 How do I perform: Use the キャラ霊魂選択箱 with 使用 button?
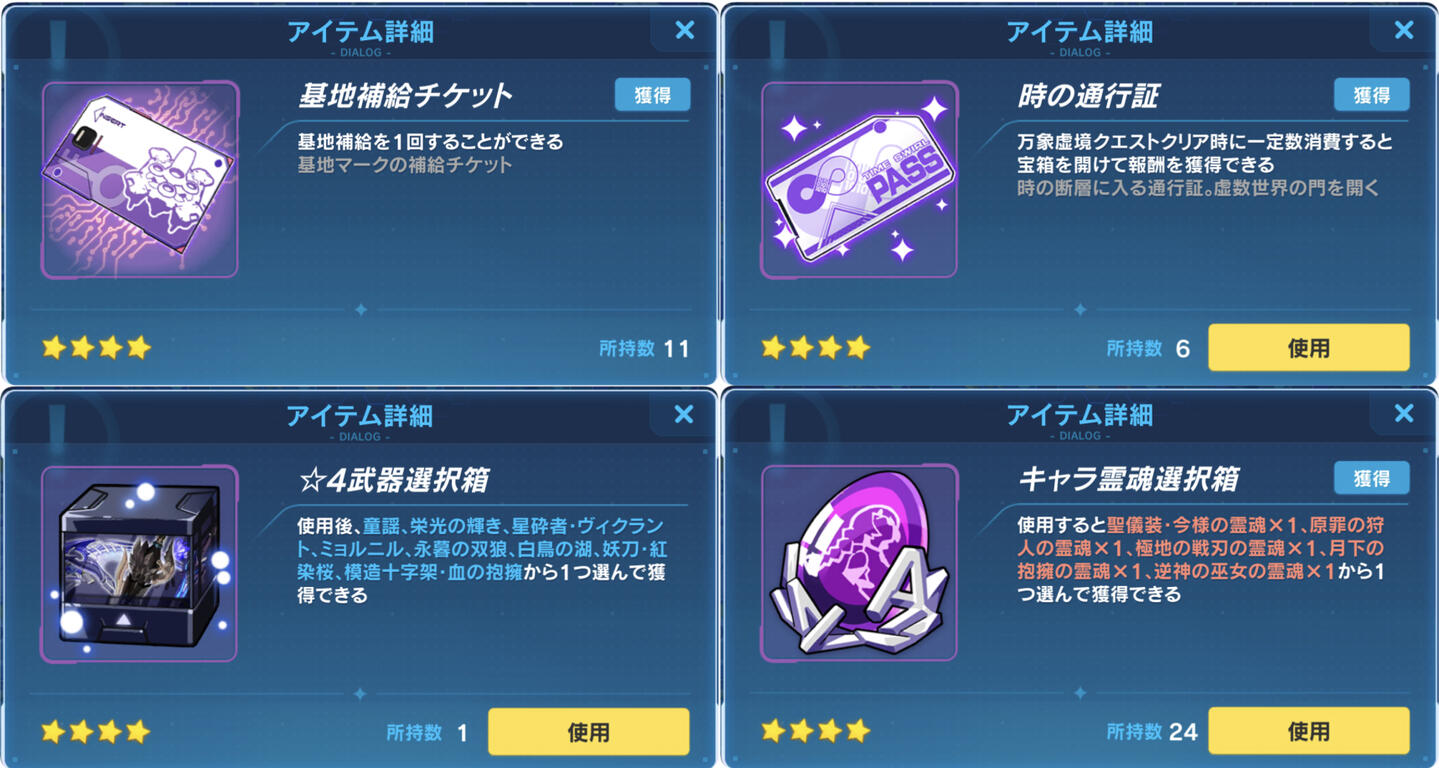[x=1308, y=732]
